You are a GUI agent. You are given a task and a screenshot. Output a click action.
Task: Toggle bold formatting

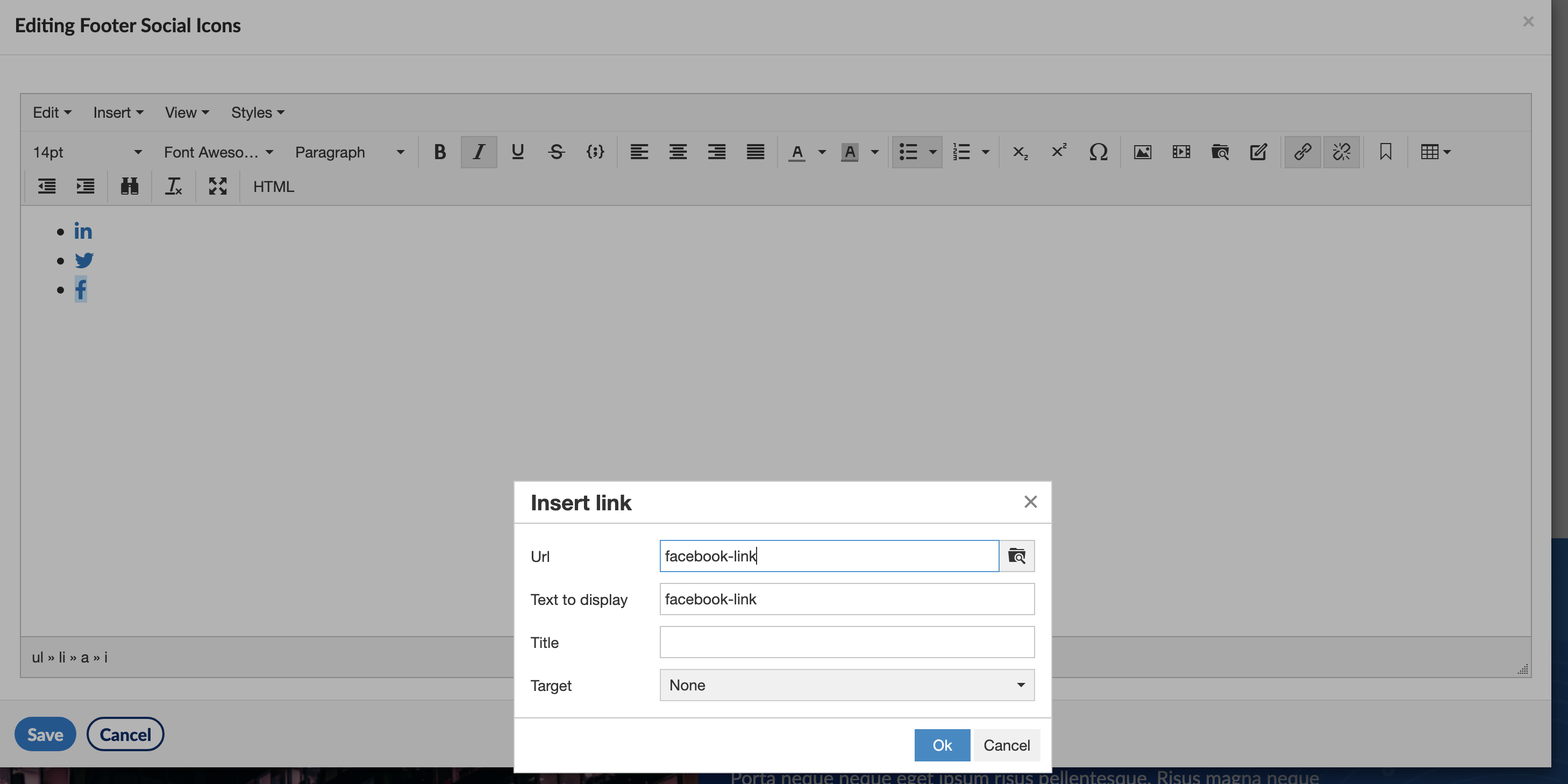[x=439, y=152]
